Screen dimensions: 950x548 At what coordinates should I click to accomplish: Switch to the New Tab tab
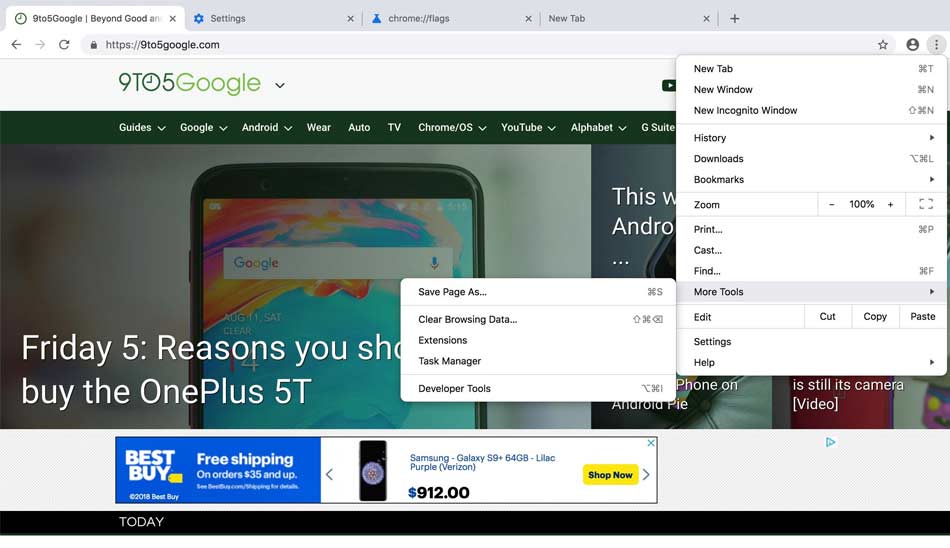629,19
